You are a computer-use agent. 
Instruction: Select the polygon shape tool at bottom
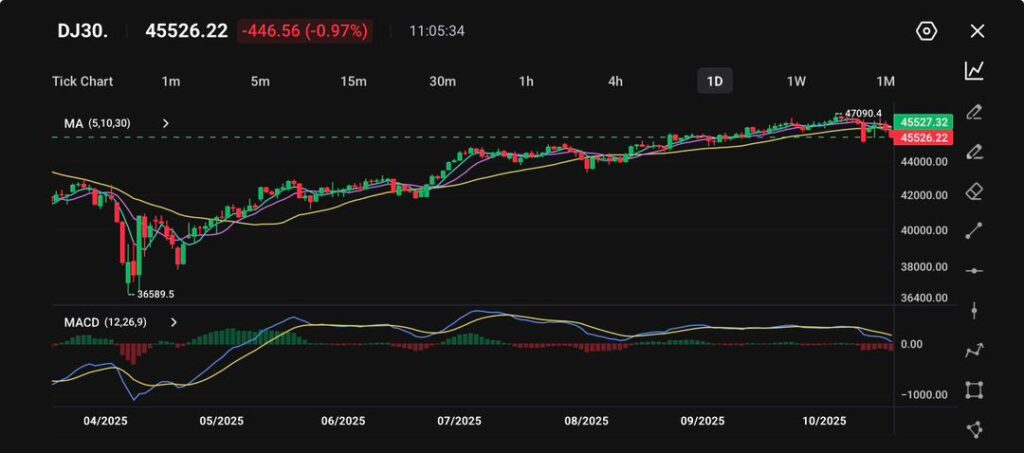(x=974, y=429)
